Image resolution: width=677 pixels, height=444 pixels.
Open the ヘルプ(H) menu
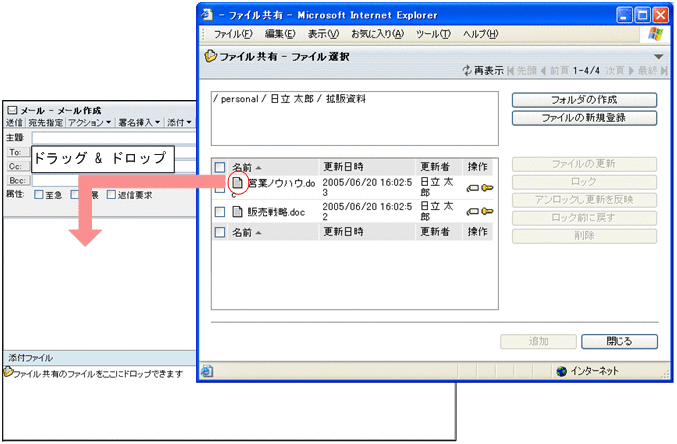click(481, 34)
